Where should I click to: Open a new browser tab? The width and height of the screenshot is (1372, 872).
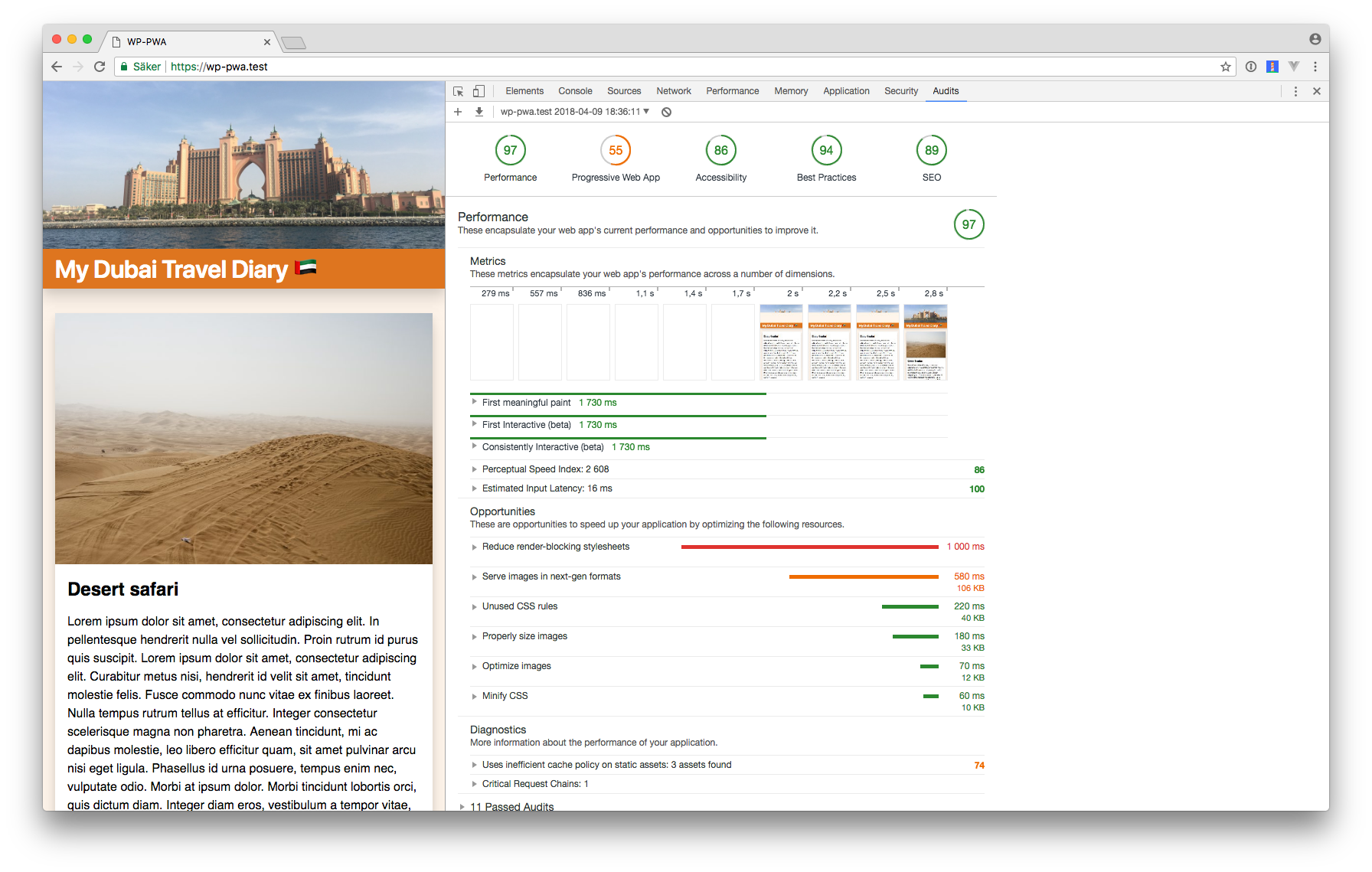pos(293,43)
